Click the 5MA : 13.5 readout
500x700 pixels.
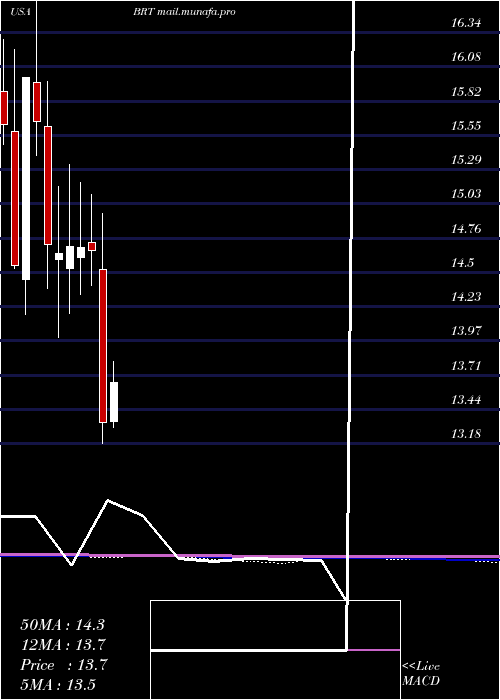(58, 684)
